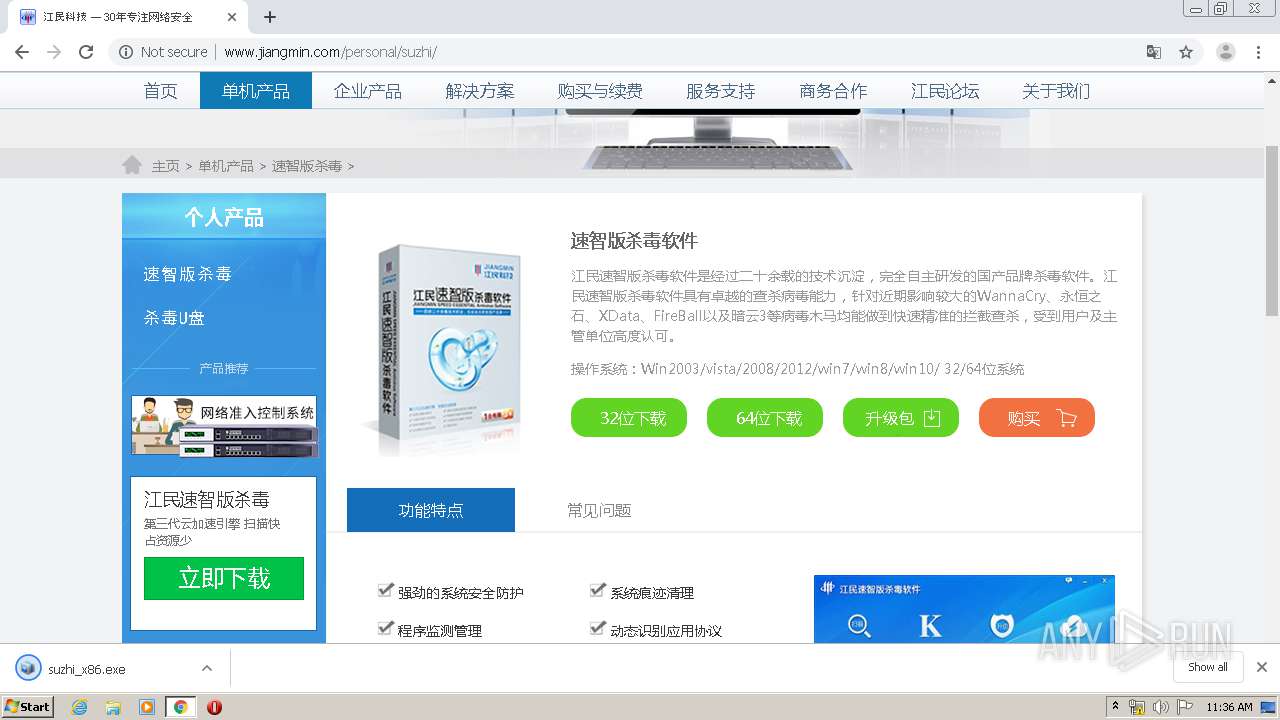The width and height of the screenshot is (1280, 720).
Task: Click the 速智版杀毒软件 product title
Action: 634,241
